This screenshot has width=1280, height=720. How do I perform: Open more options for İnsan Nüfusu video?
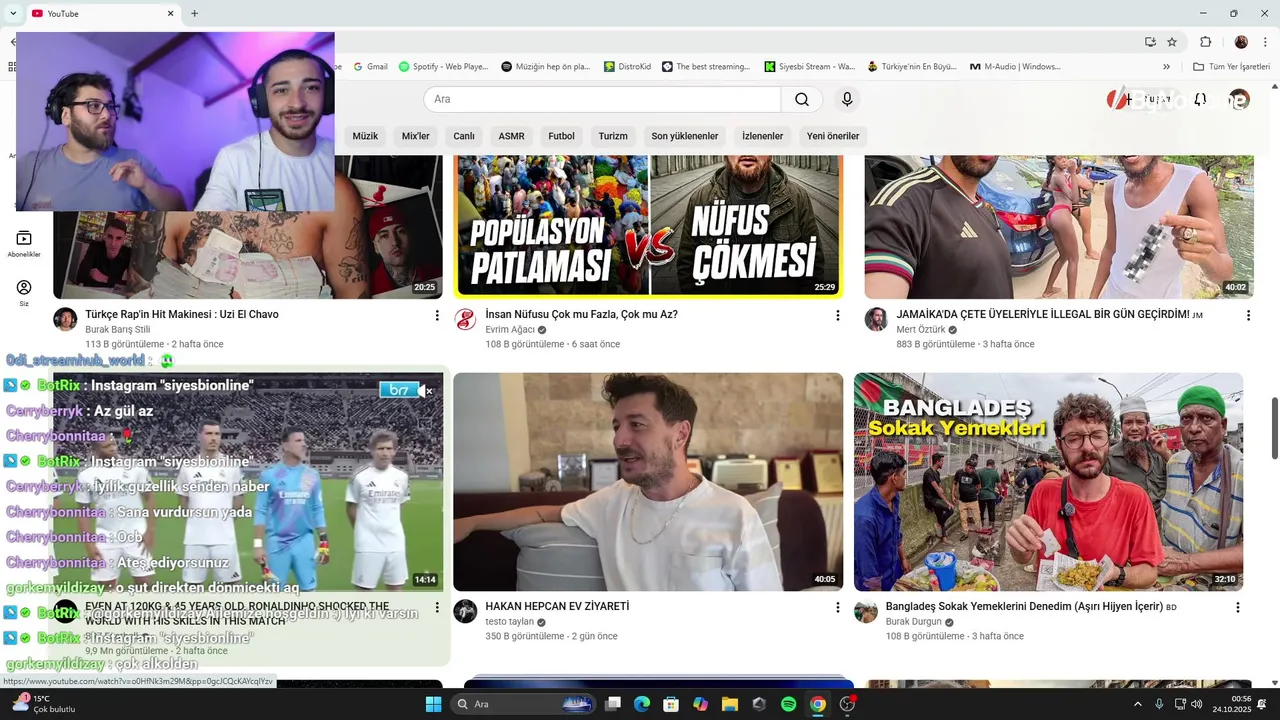[837, 315]
